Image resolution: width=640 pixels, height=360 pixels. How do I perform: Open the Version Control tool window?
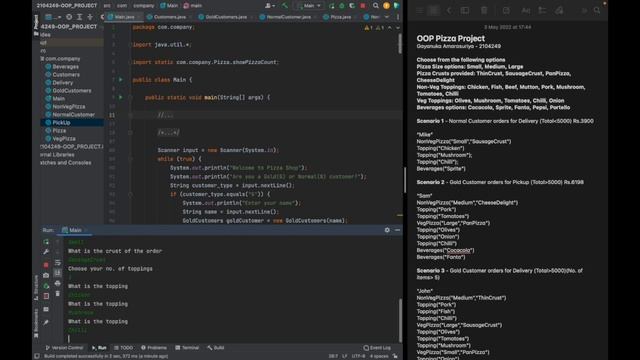(x=64, y=348)
